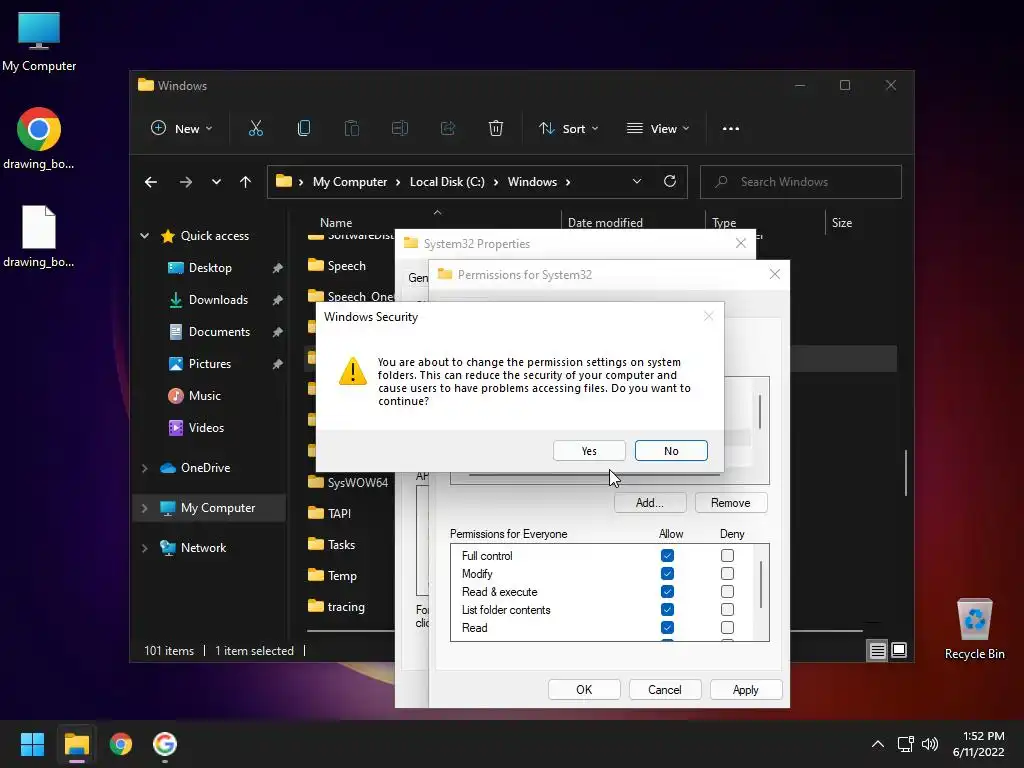Select the Recycle Bin desktop icon
The width and height of the screenshot is (1024, 768).
pos(974,629)
